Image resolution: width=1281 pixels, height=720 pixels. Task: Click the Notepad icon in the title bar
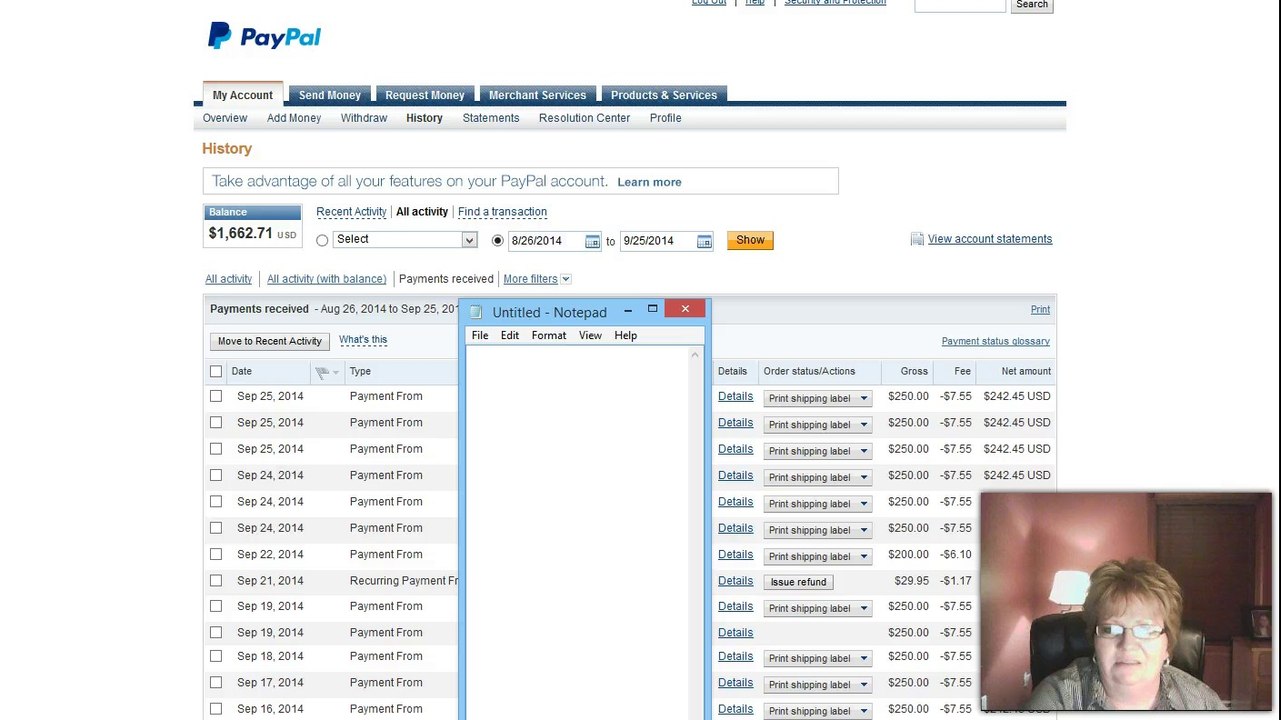(x=476, y=312)
